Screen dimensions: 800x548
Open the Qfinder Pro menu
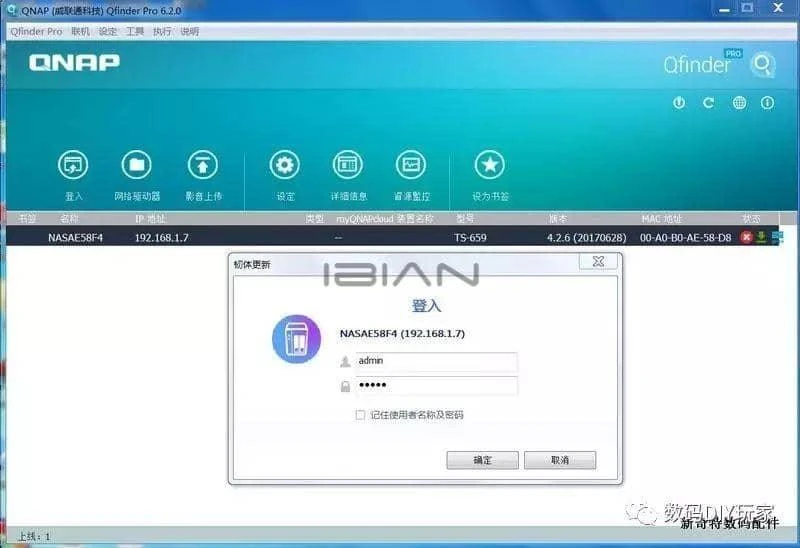(x=36, y=32)
